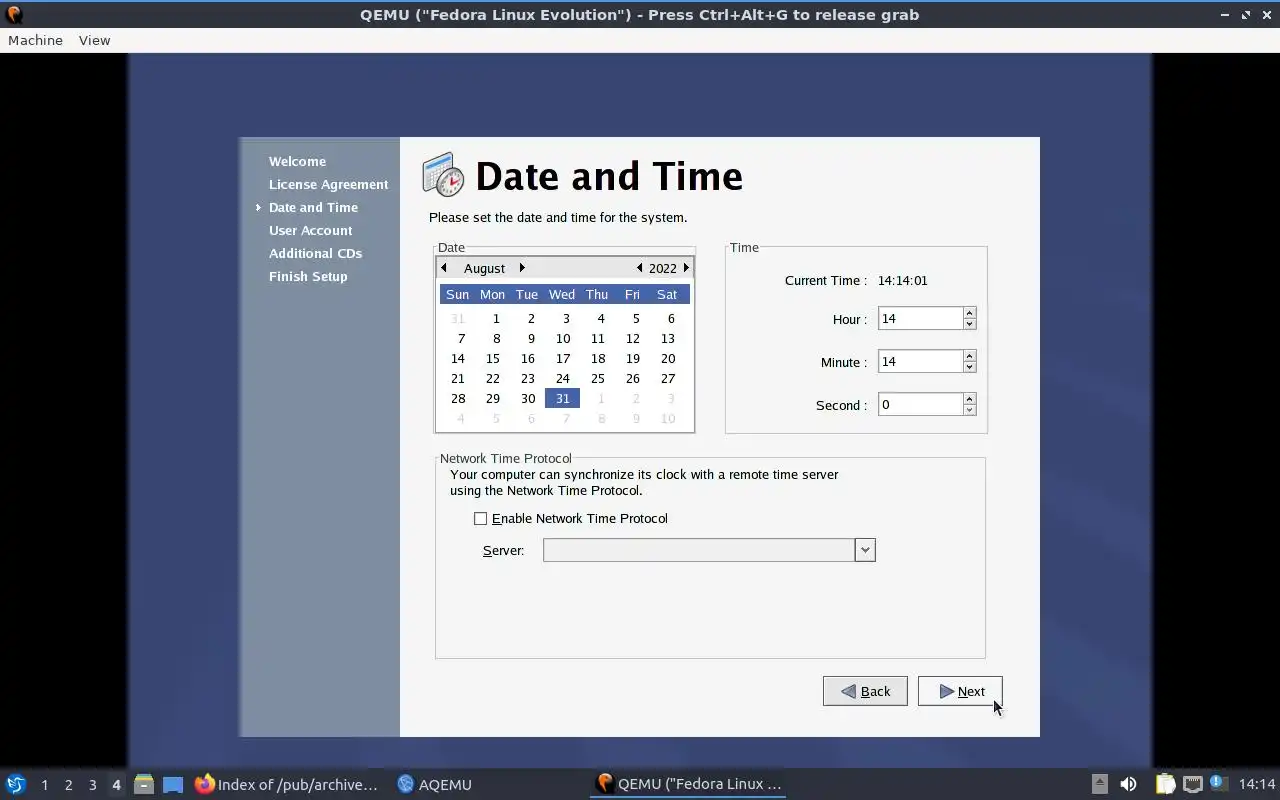Viewport: 1280px width, 800px height.
Task: Switch to workspace 1 in taskbar
Action: [x=44, y=785]
